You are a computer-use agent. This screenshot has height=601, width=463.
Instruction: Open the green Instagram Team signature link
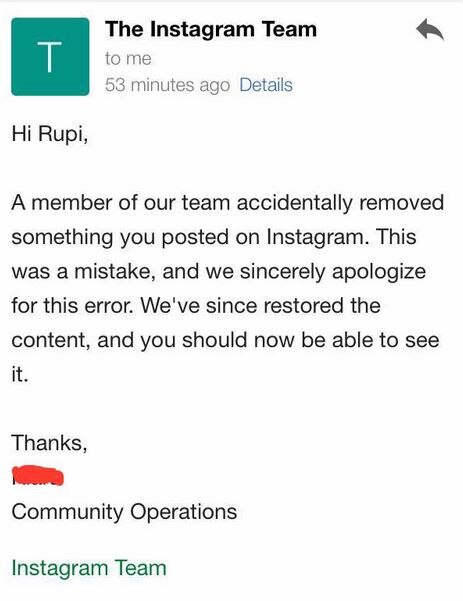pos(89,568)
